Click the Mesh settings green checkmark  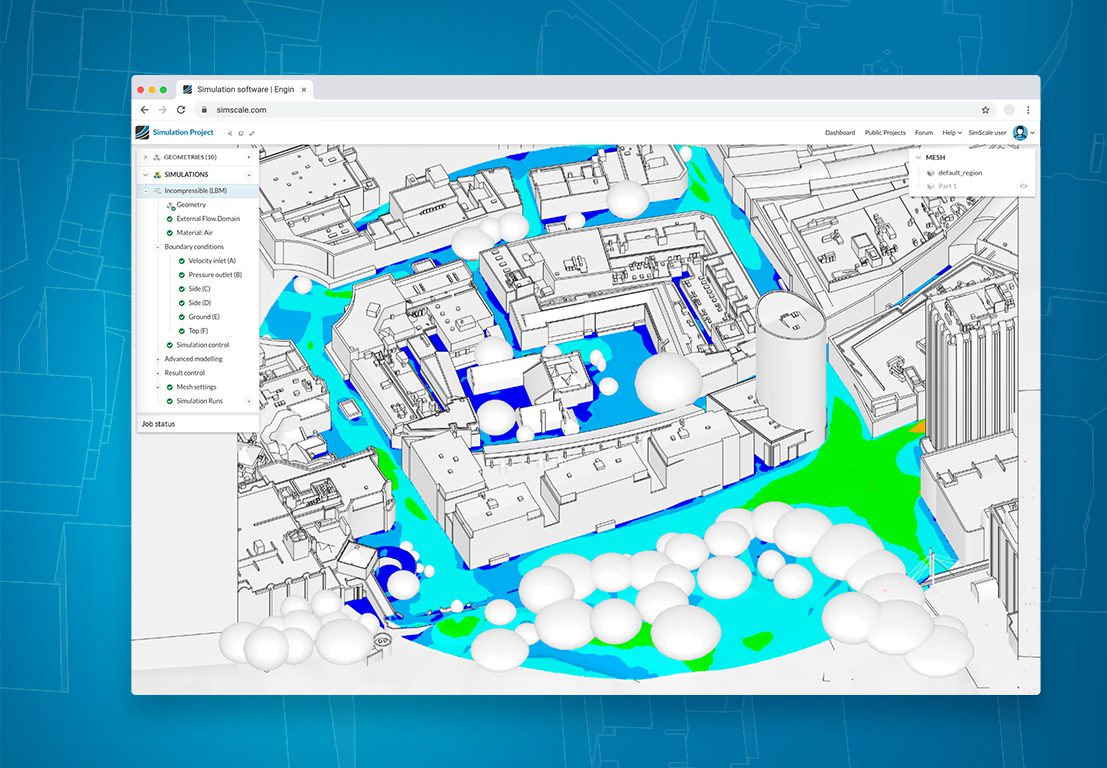click(169, 387)
